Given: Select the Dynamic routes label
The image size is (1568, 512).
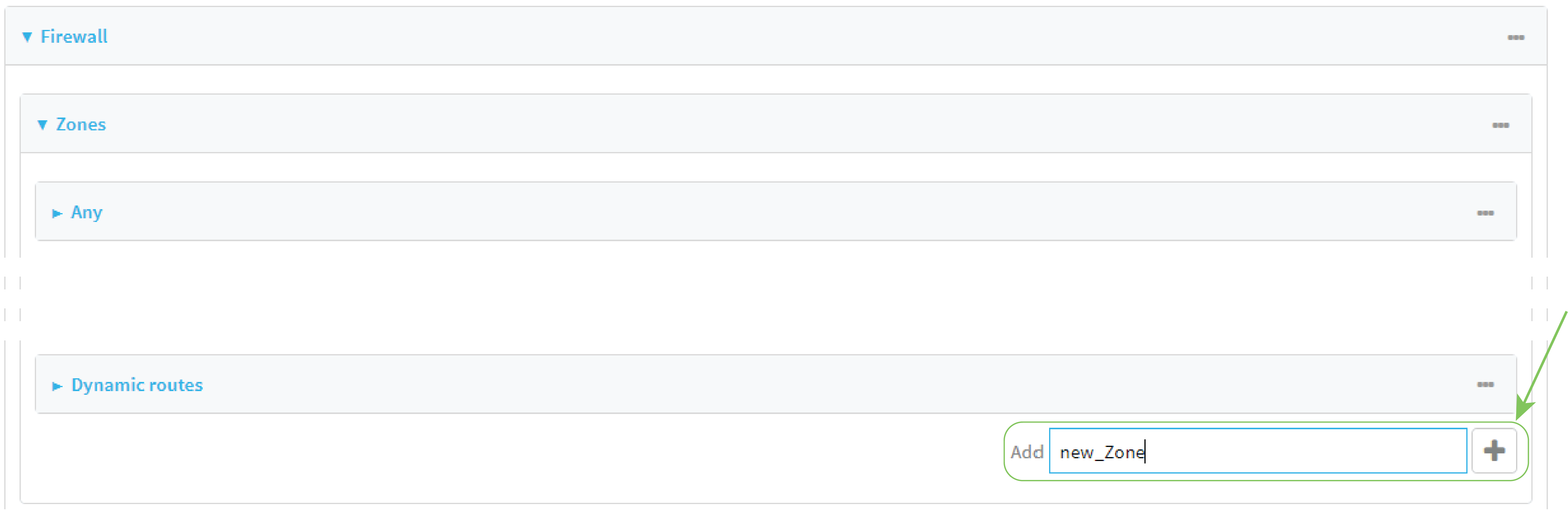Looking at the screenshot, I should tap(136, 384).
